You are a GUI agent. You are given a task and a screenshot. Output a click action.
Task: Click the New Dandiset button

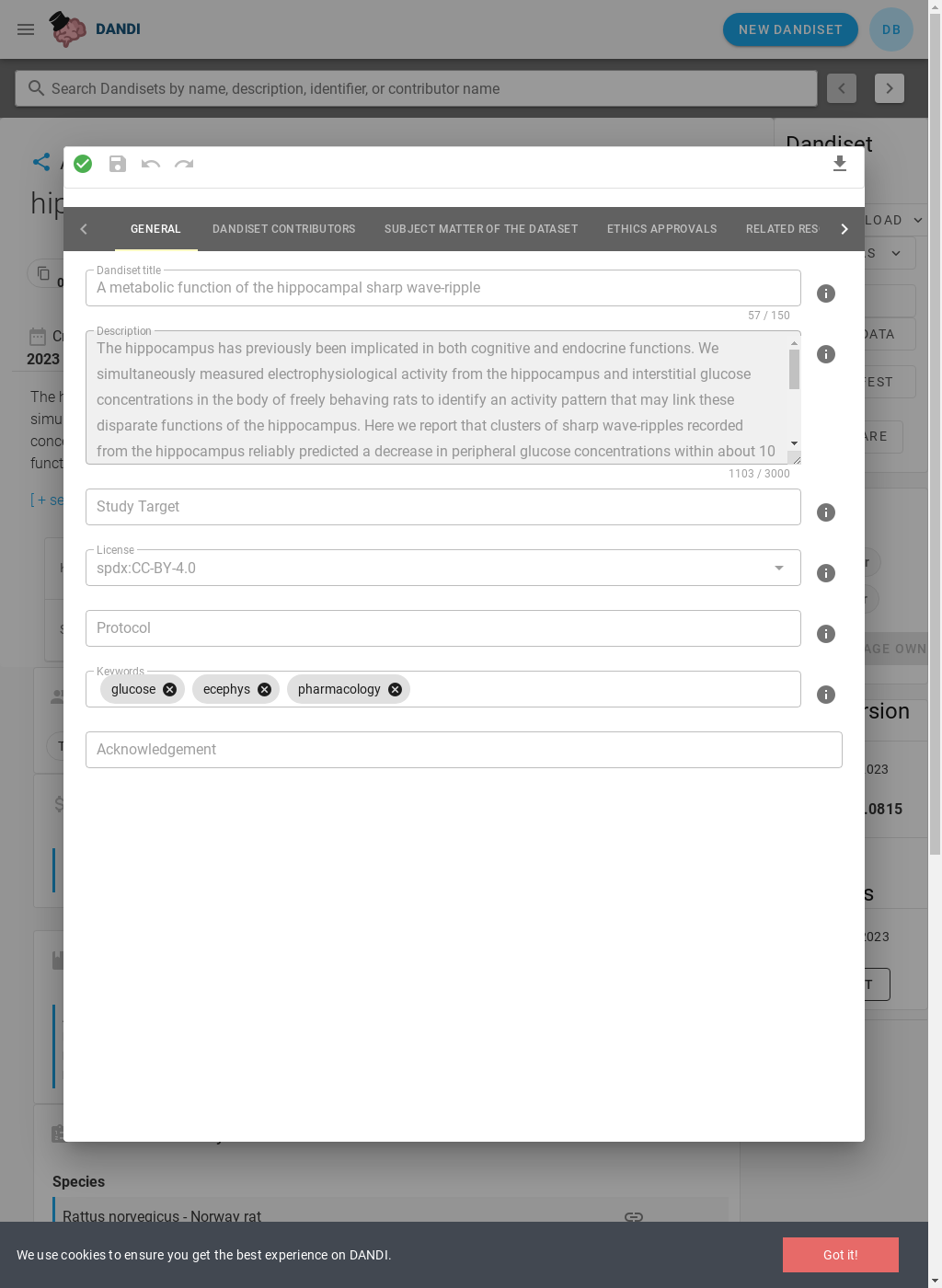(x=790, y=29)
